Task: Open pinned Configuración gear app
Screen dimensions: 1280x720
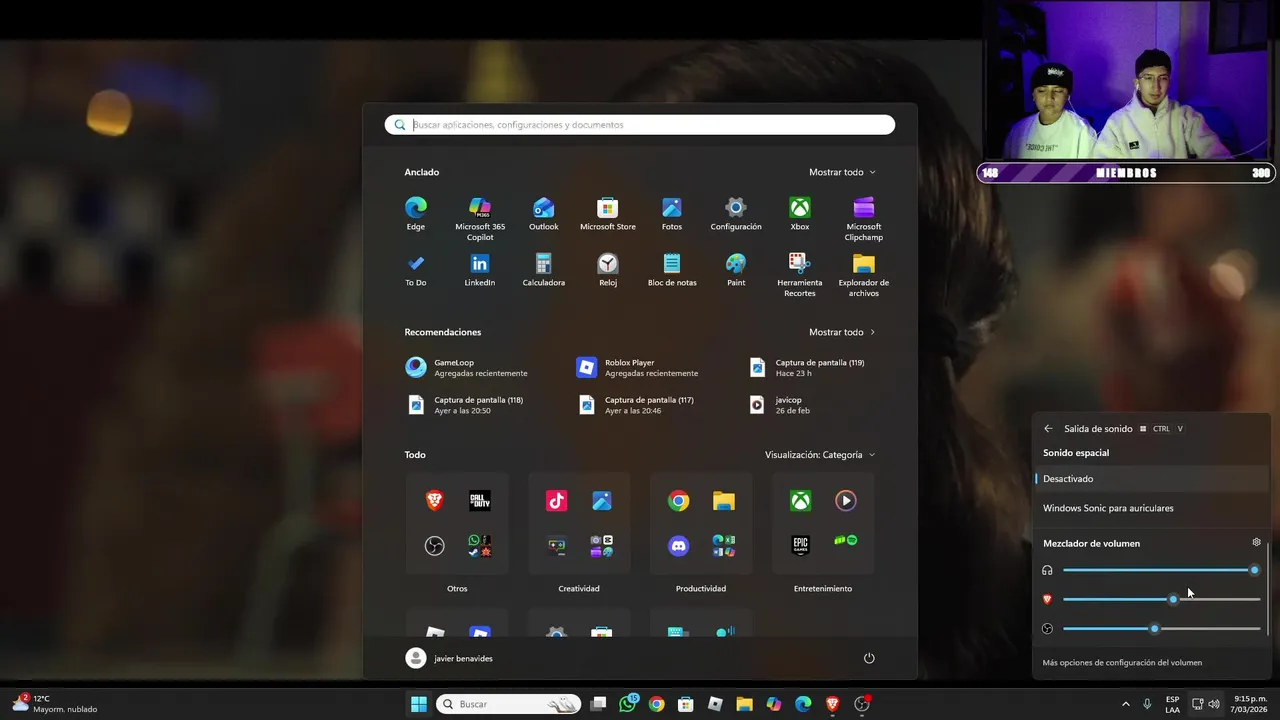Action: click(736, 213)
